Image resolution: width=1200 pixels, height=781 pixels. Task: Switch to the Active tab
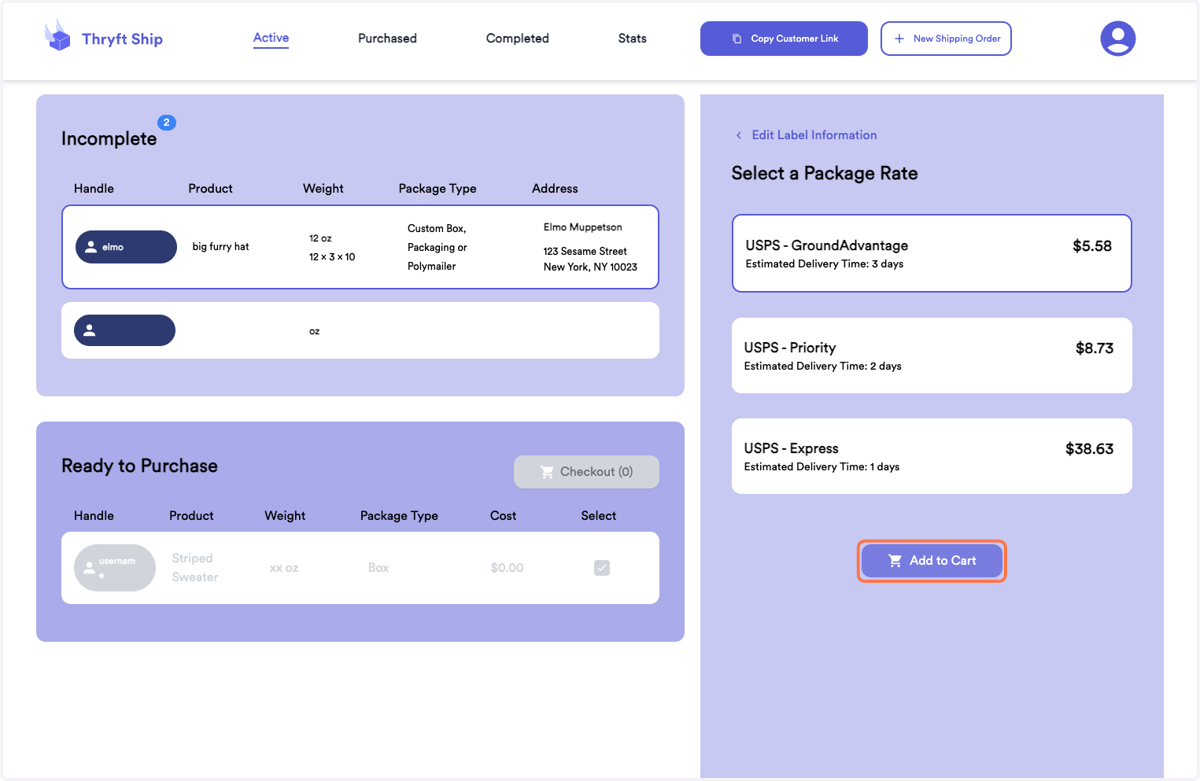(271, 38)
